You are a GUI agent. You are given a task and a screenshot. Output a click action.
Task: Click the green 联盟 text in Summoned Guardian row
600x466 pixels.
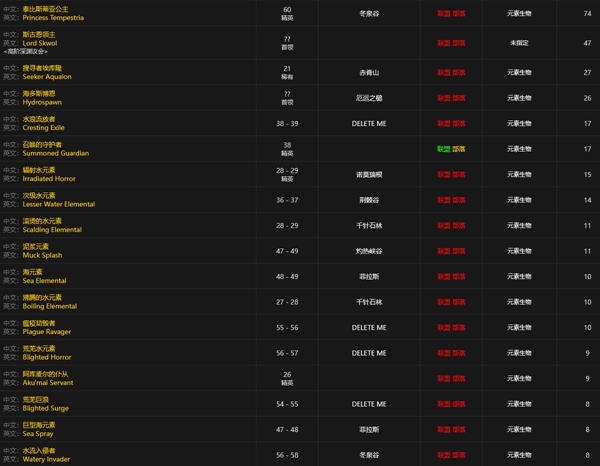pos(443,148)
